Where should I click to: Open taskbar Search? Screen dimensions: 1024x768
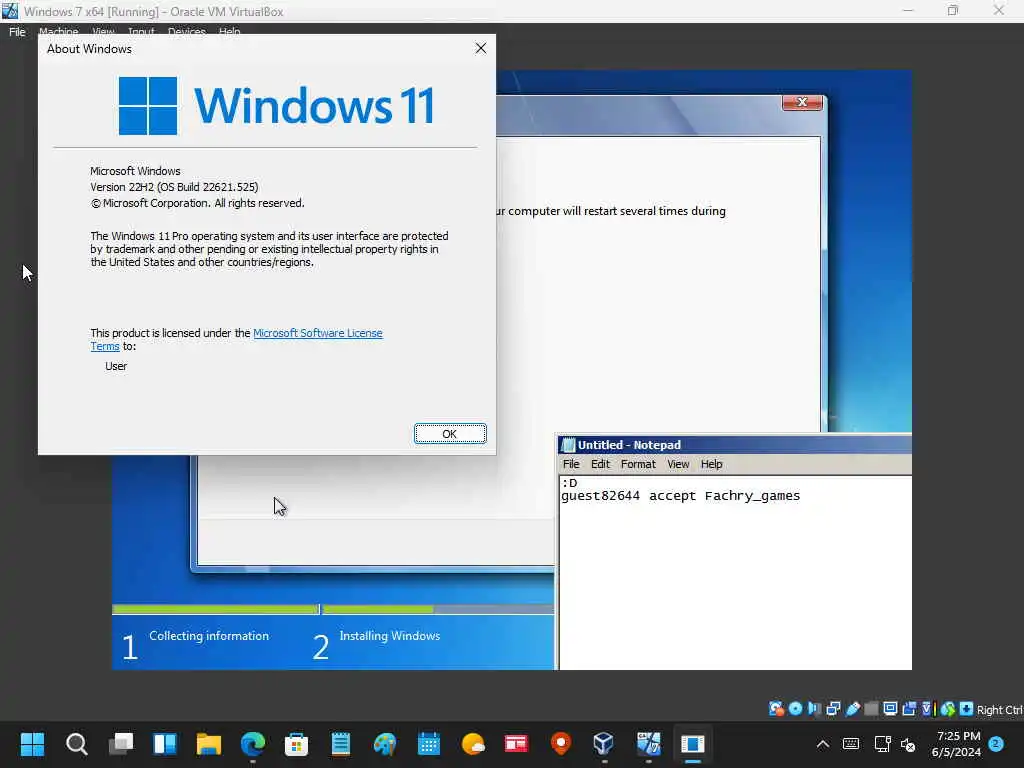pos(76,744)
